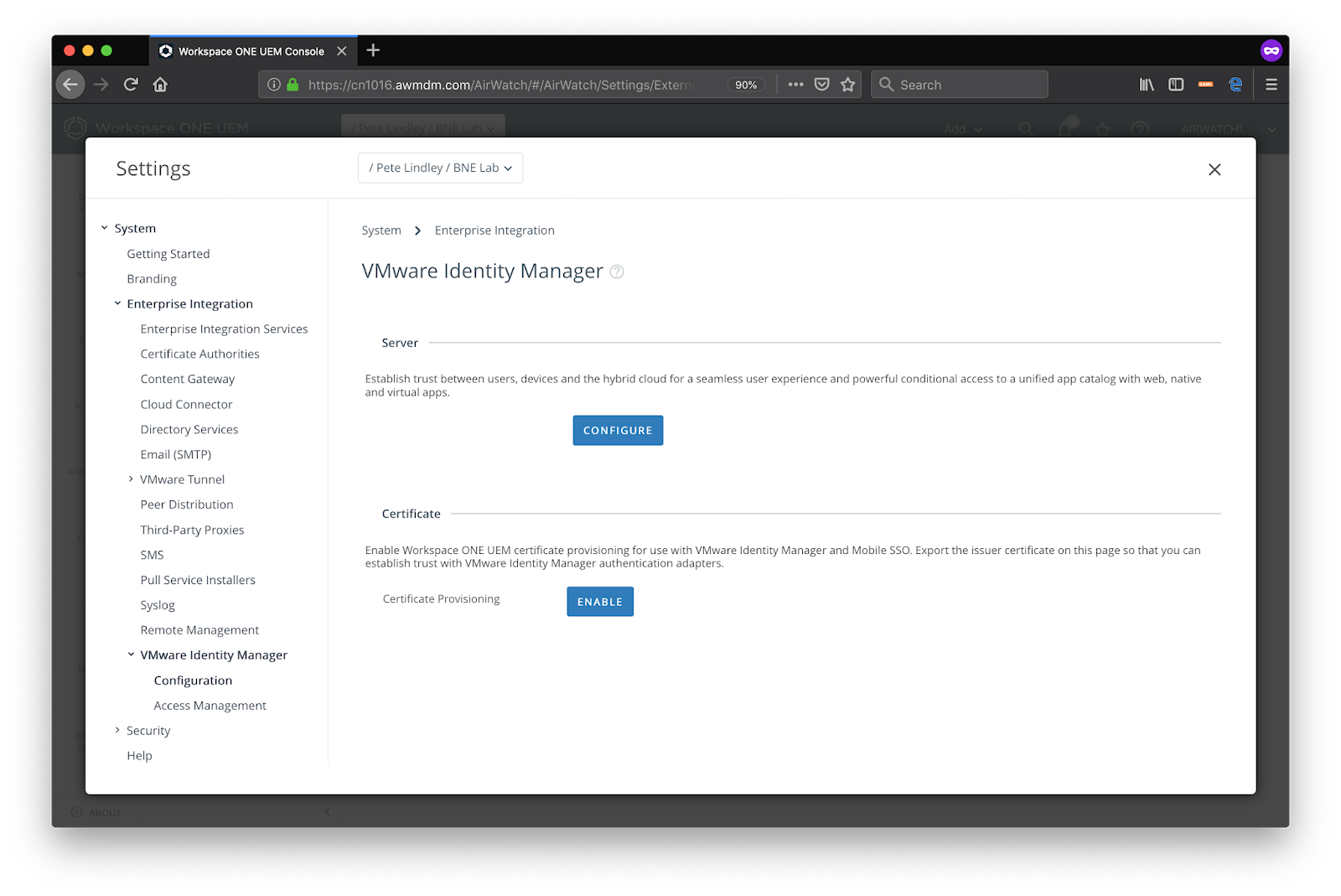
Task: Open Help in the settings tree
Action: click(139, 756)
